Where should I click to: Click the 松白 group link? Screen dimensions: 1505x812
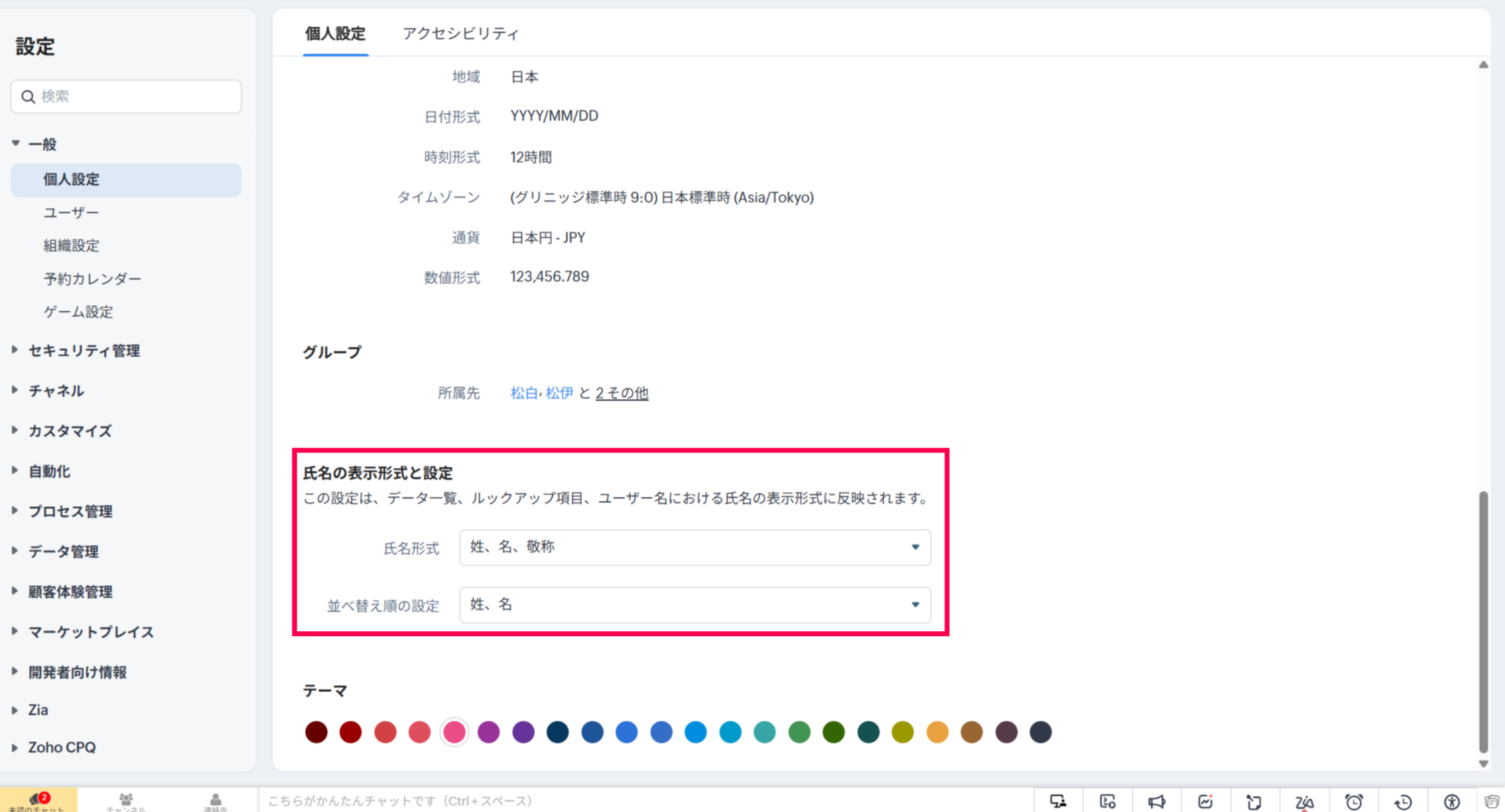tap(523, 393)
